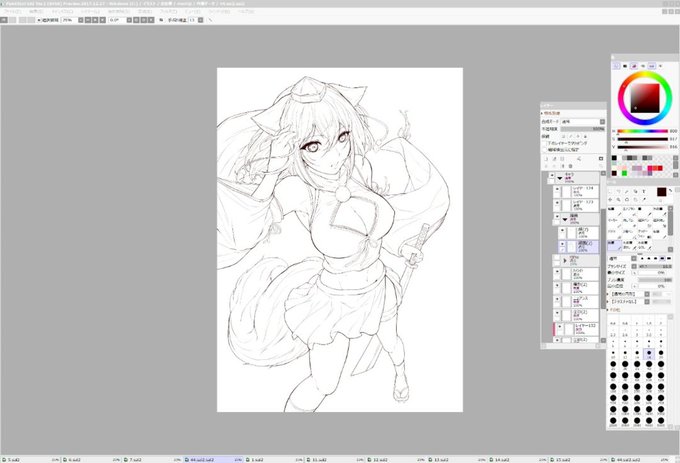Image resolution: width=680 pixels, height=463 pixels.
Task: Hide the キャラ folder layer
Action: coord(552,176)
